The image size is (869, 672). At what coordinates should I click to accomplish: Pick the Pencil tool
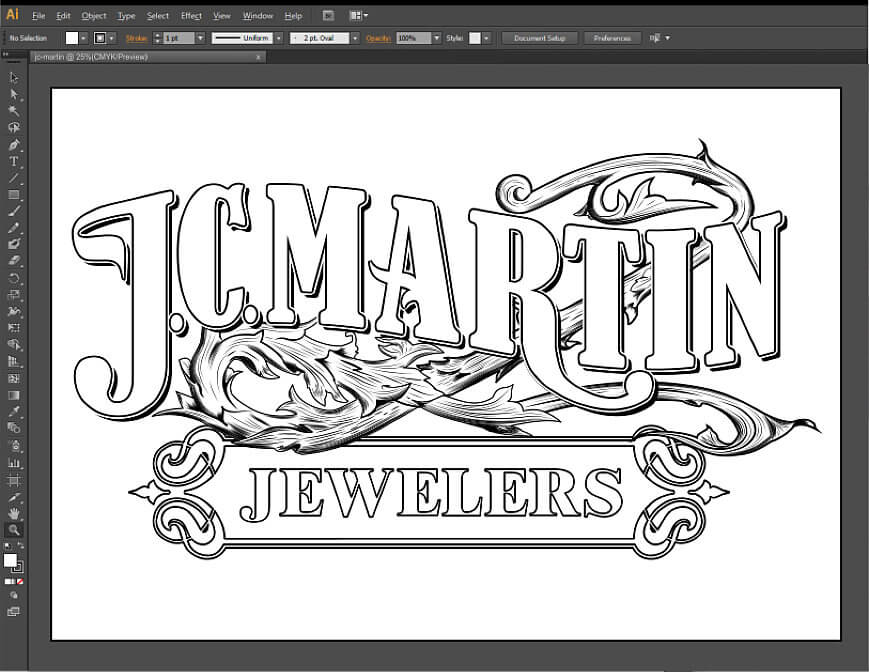pyautogui.click(x=14, y=228)
